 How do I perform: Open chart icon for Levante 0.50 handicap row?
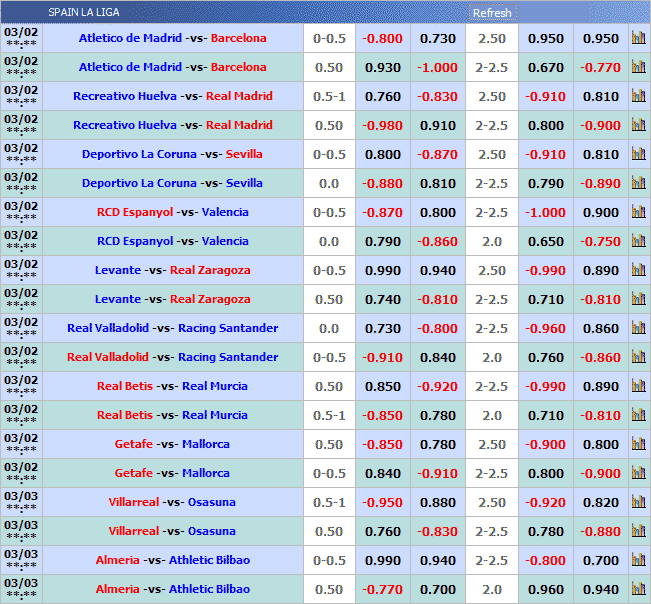(x=638, y=300)
